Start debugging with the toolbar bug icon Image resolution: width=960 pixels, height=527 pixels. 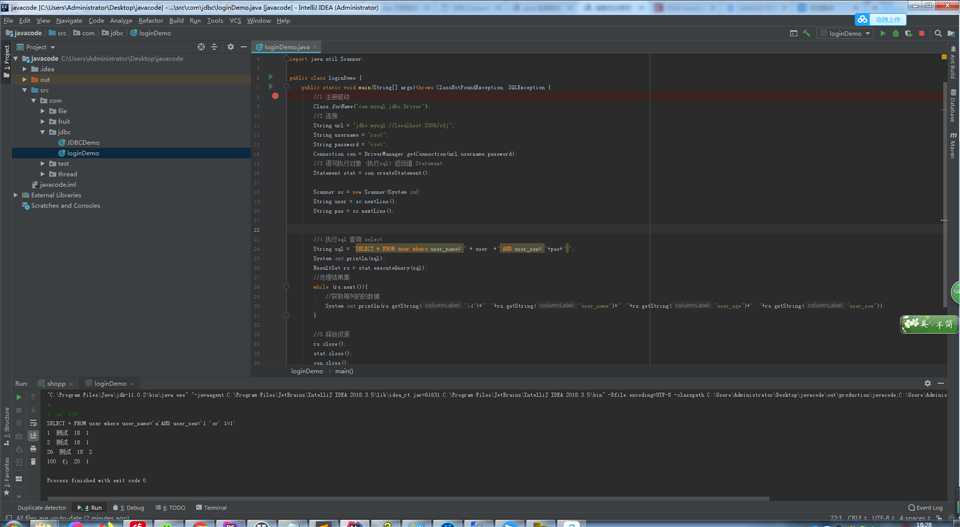[x=896, y=34]
